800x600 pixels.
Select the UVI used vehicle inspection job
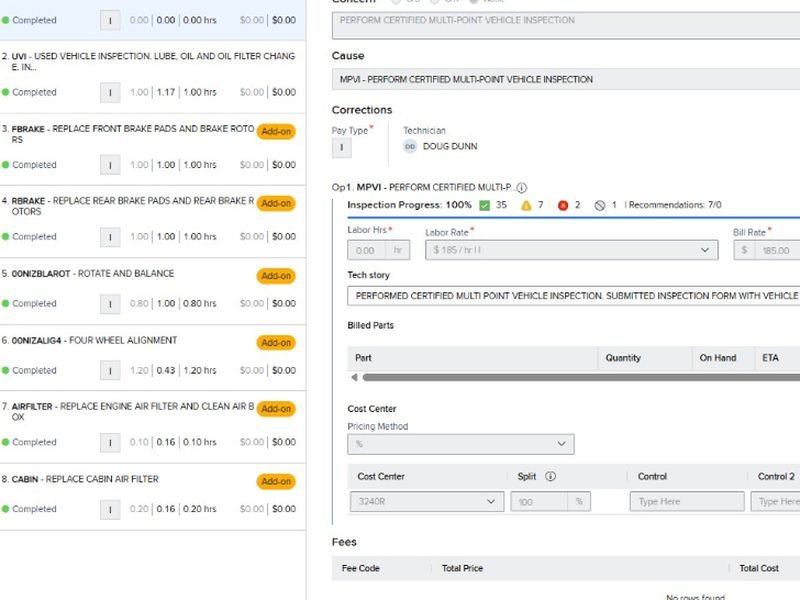(150, 62)
